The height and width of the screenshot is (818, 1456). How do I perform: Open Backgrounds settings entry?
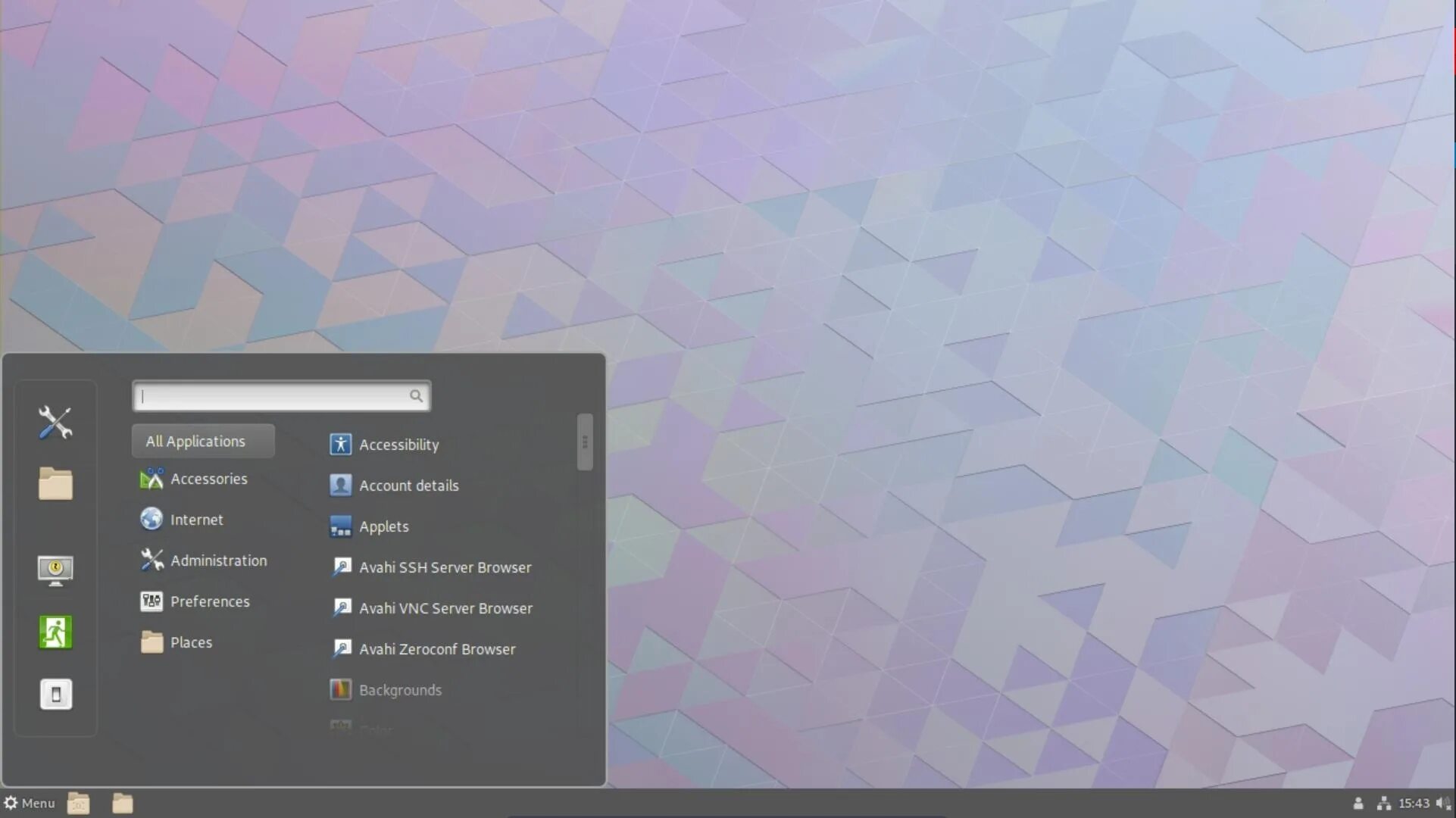[400, 690]
